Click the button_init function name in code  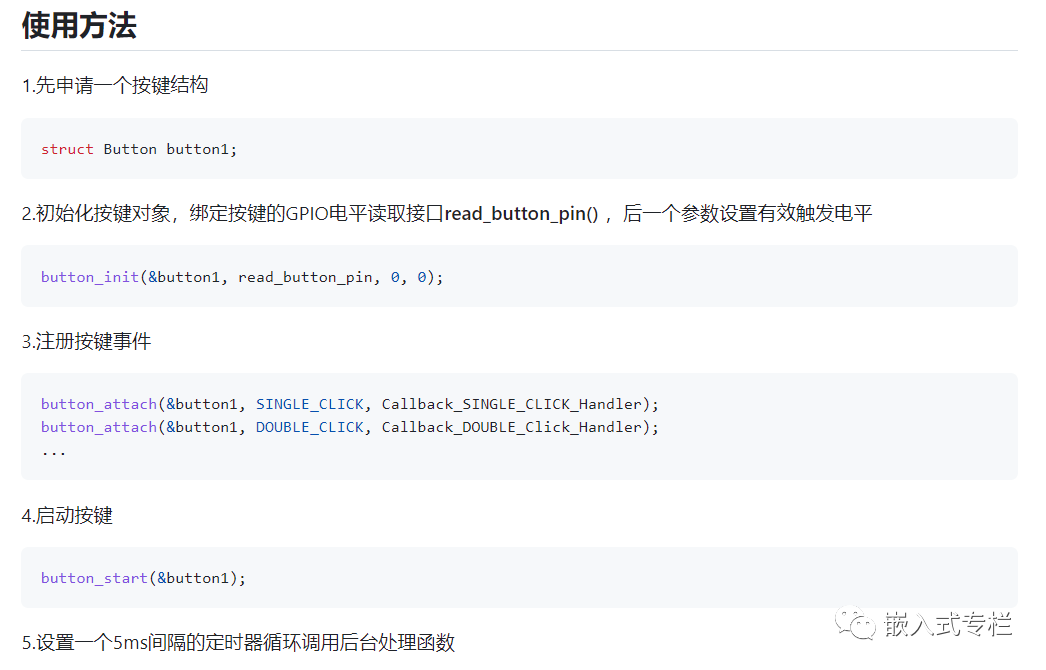[x=89, y=277]
